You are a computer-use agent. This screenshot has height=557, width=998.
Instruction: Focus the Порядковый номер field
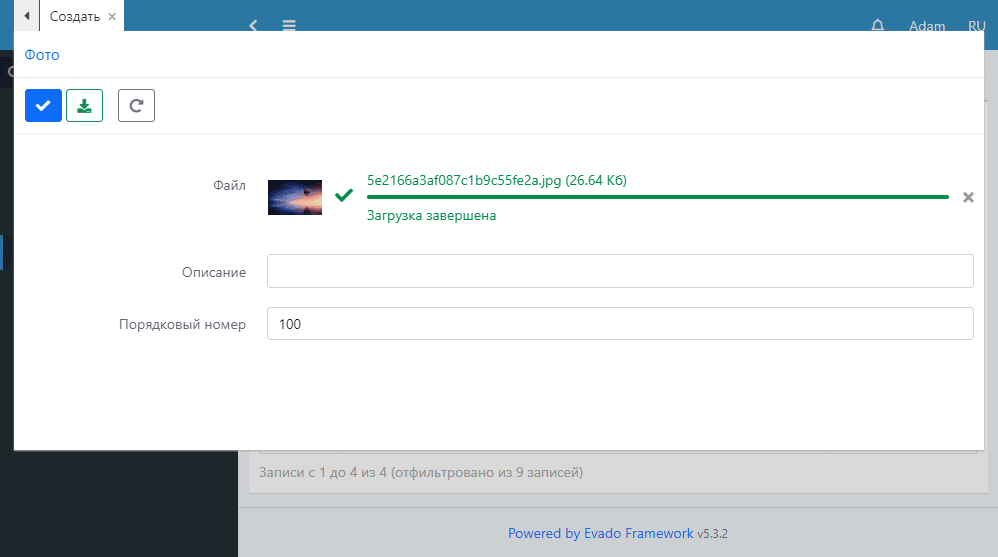pyautogui.click(x=620, y=323)
